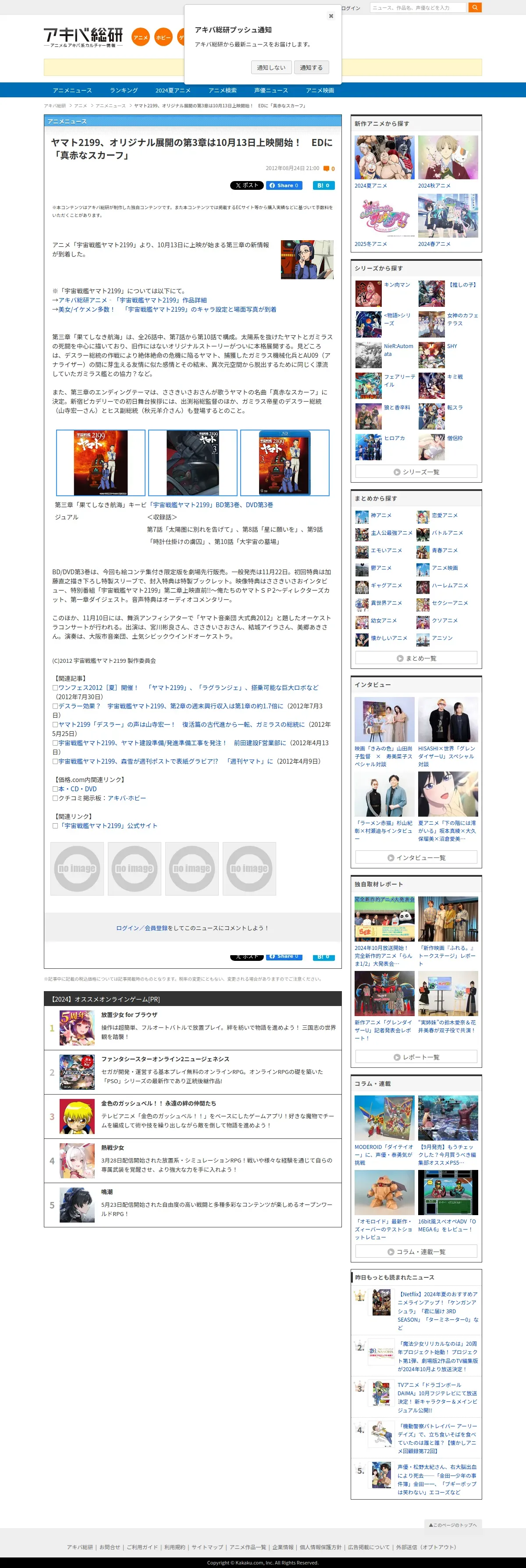Click the まとめ一覧 button
526x1568 pixels.
pyautogui.click(x=416, y=658)
